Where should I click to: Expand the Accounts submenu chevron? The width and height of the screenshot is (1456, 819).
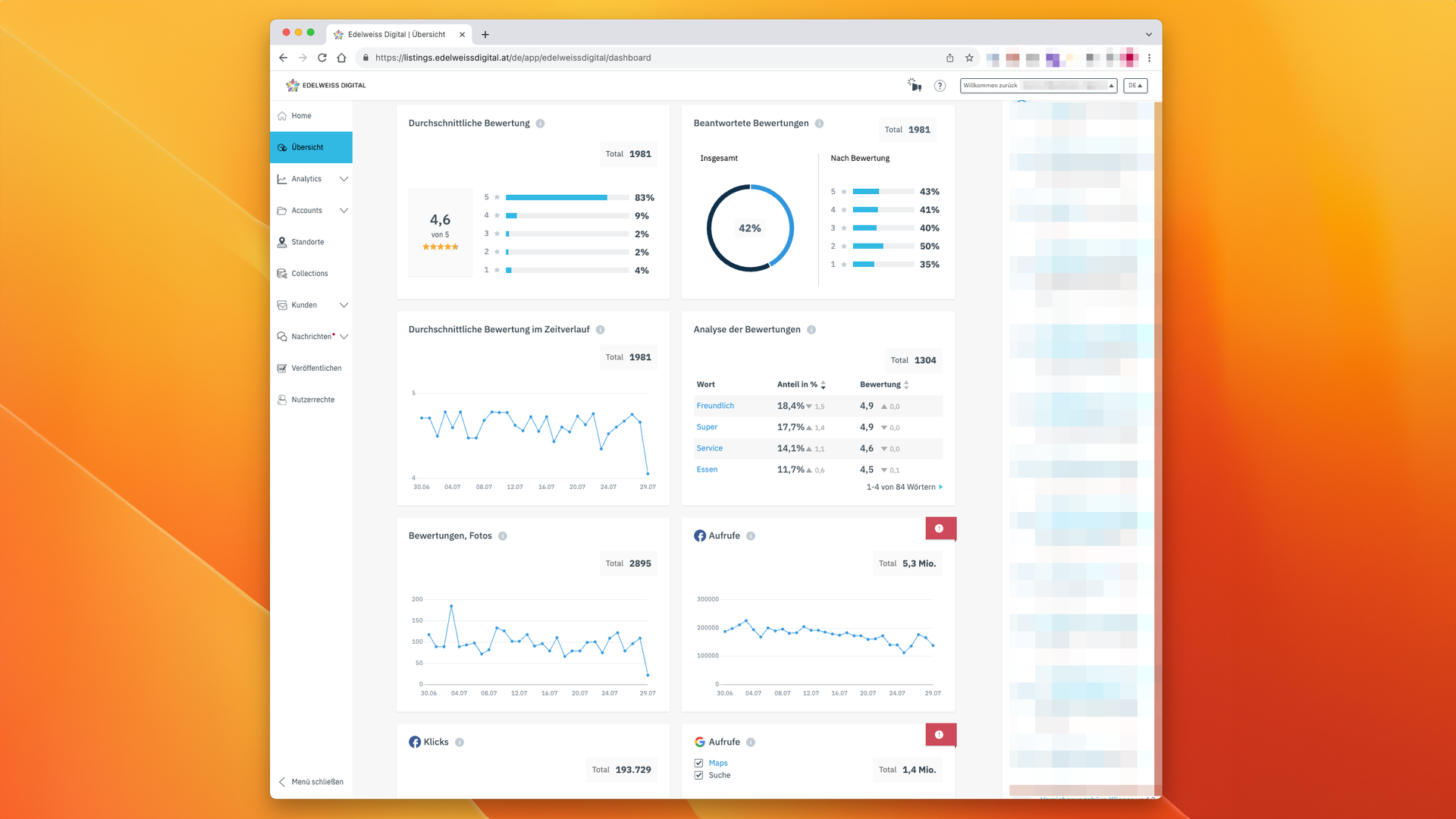[x=344, y=211]
